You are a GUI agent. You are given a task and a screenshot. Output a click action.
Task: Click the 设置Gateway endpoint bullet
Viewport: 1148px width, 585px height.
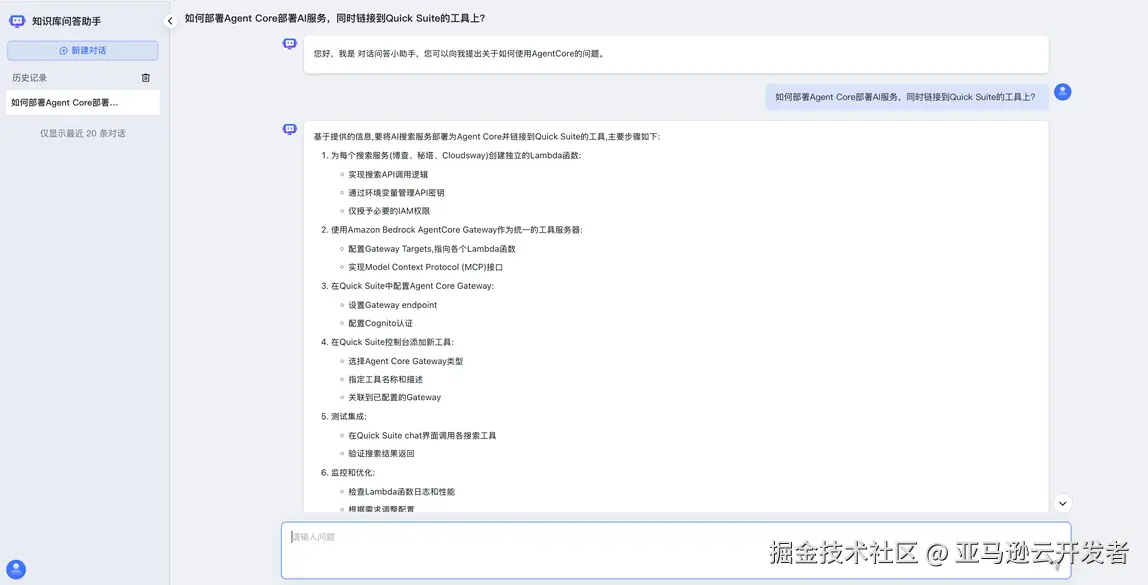pos(392,305)
